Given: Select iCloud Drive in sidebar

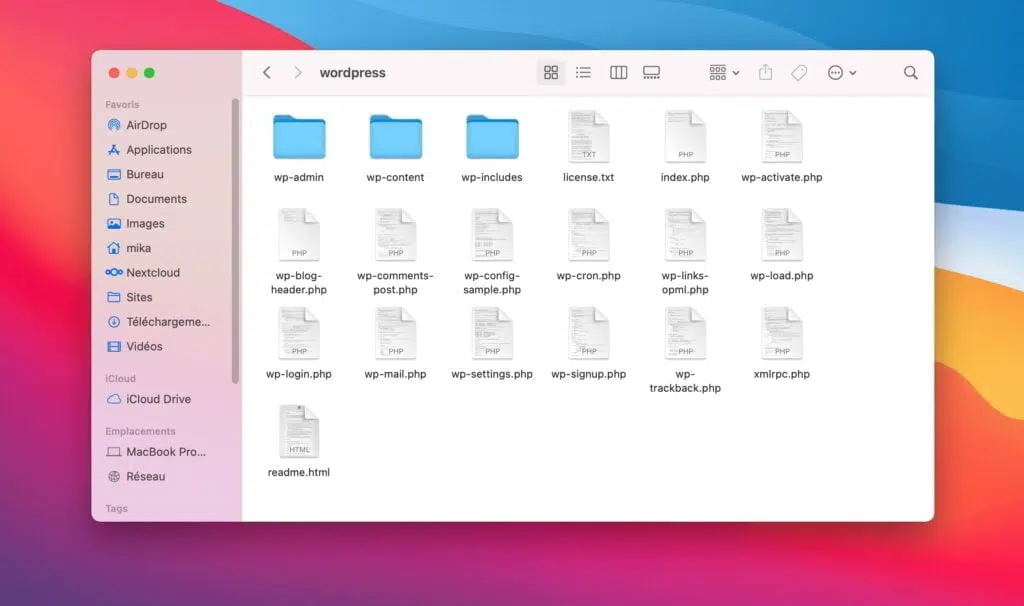Looking at the screenshot, I should (x=158, y=399).
